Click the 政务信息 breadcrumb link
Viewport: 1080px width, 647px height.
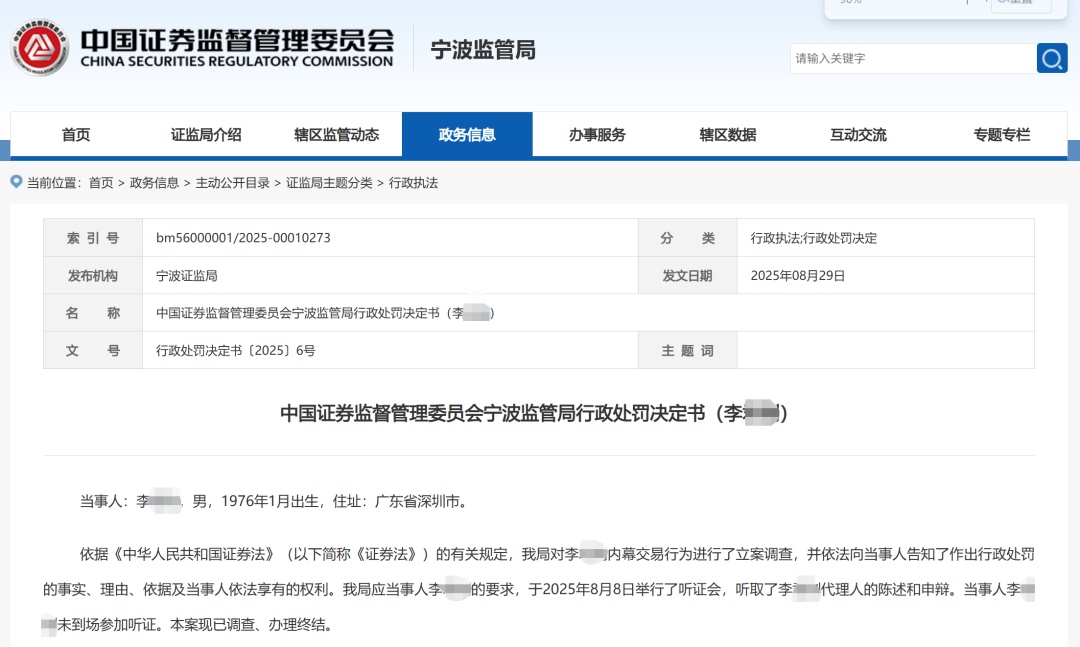click(154, 183)
